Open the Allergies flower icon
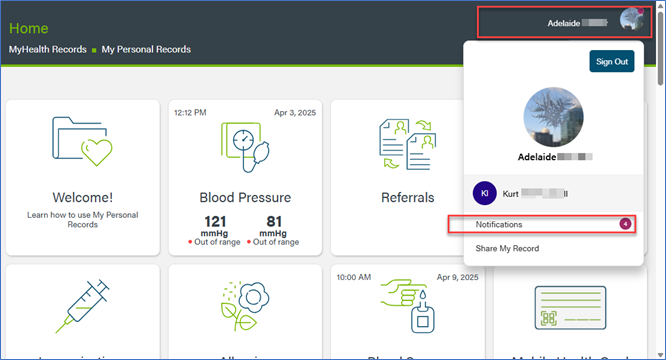The image size is (666, 360). click(245, 306)
